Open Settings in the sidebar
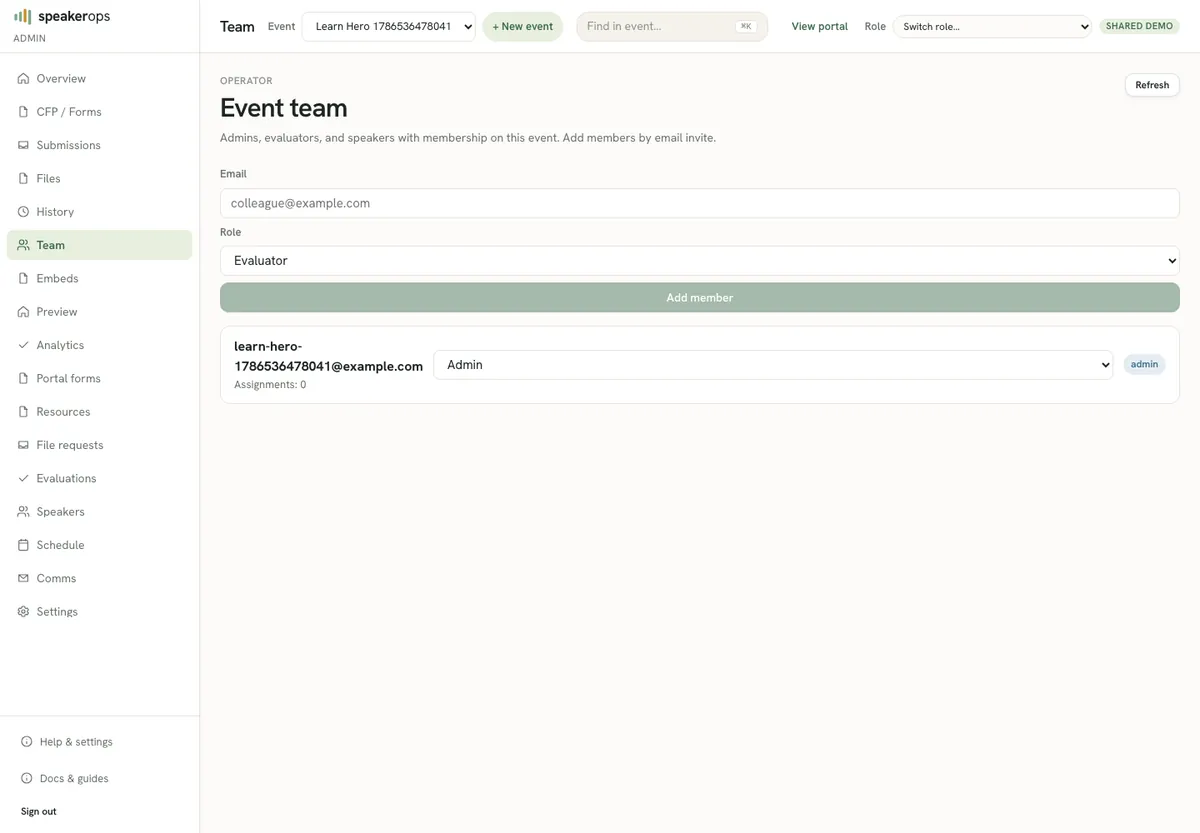This screenshot has height=833, width=1200. coord(99,612)
